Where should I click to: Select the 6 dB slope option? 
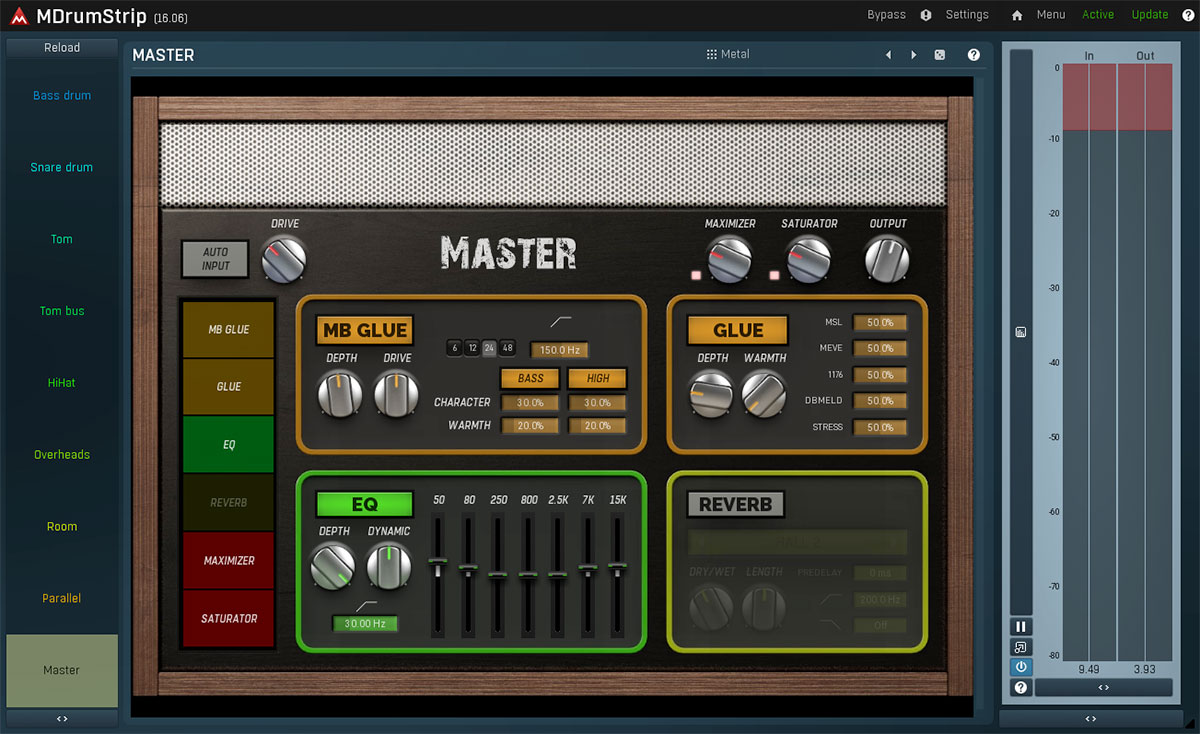(x=455, y=348)
